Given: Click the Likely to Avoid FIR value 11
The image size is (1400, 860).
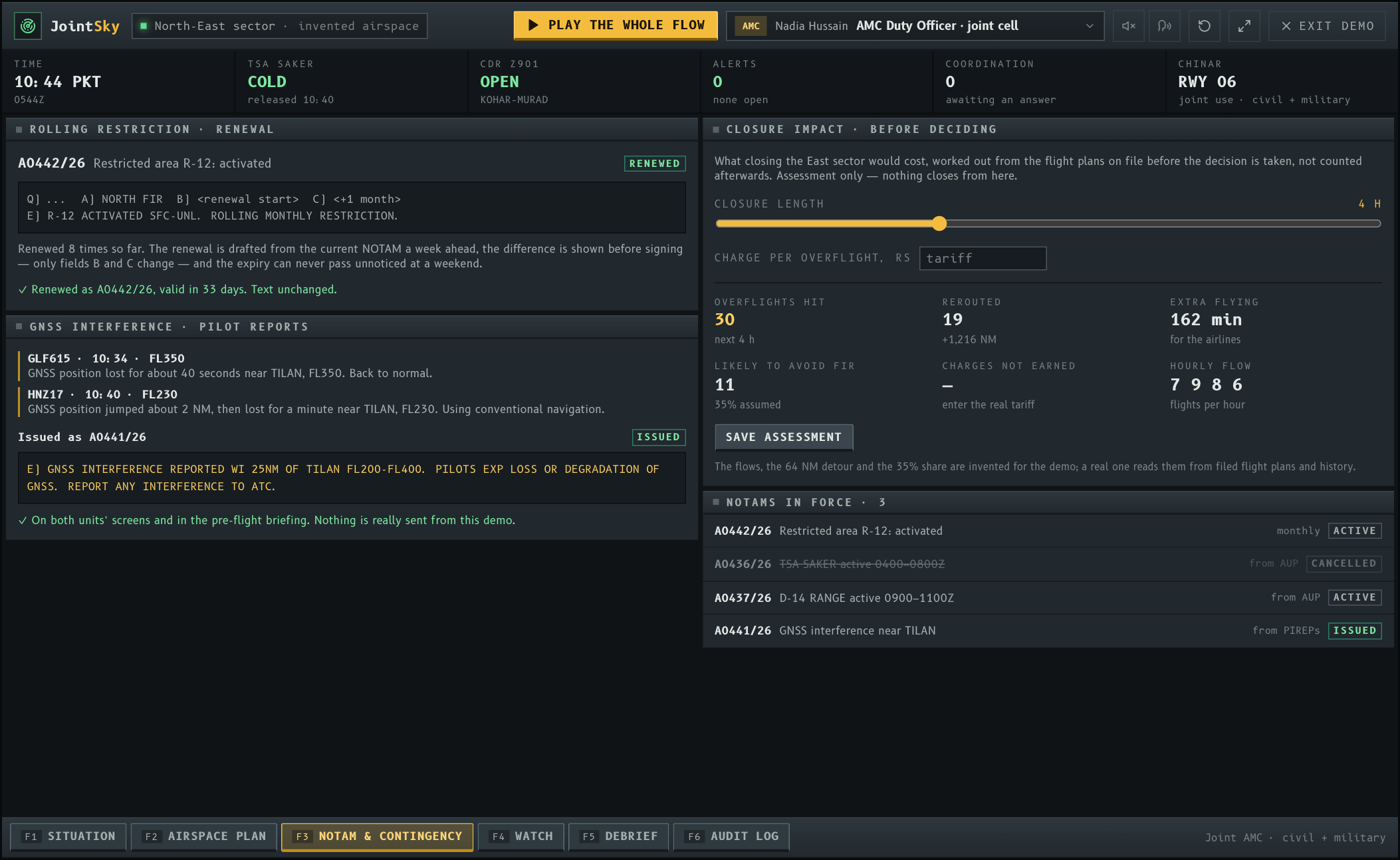Looking at the screenshot, I should (725, 384).
